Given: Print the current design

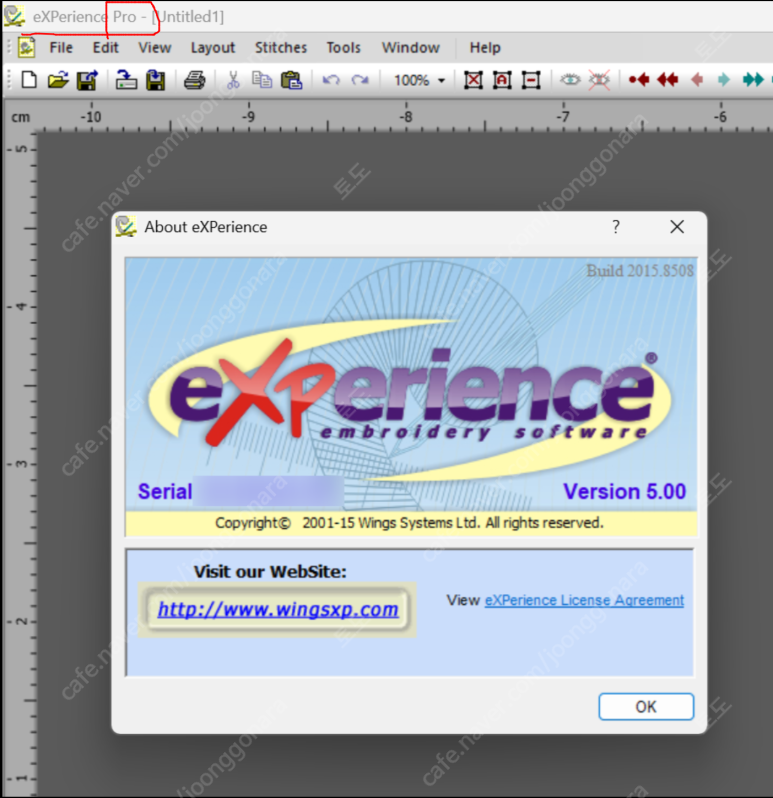Looking at the screenshot, I should pyautogui.click(x=194, y=80).
